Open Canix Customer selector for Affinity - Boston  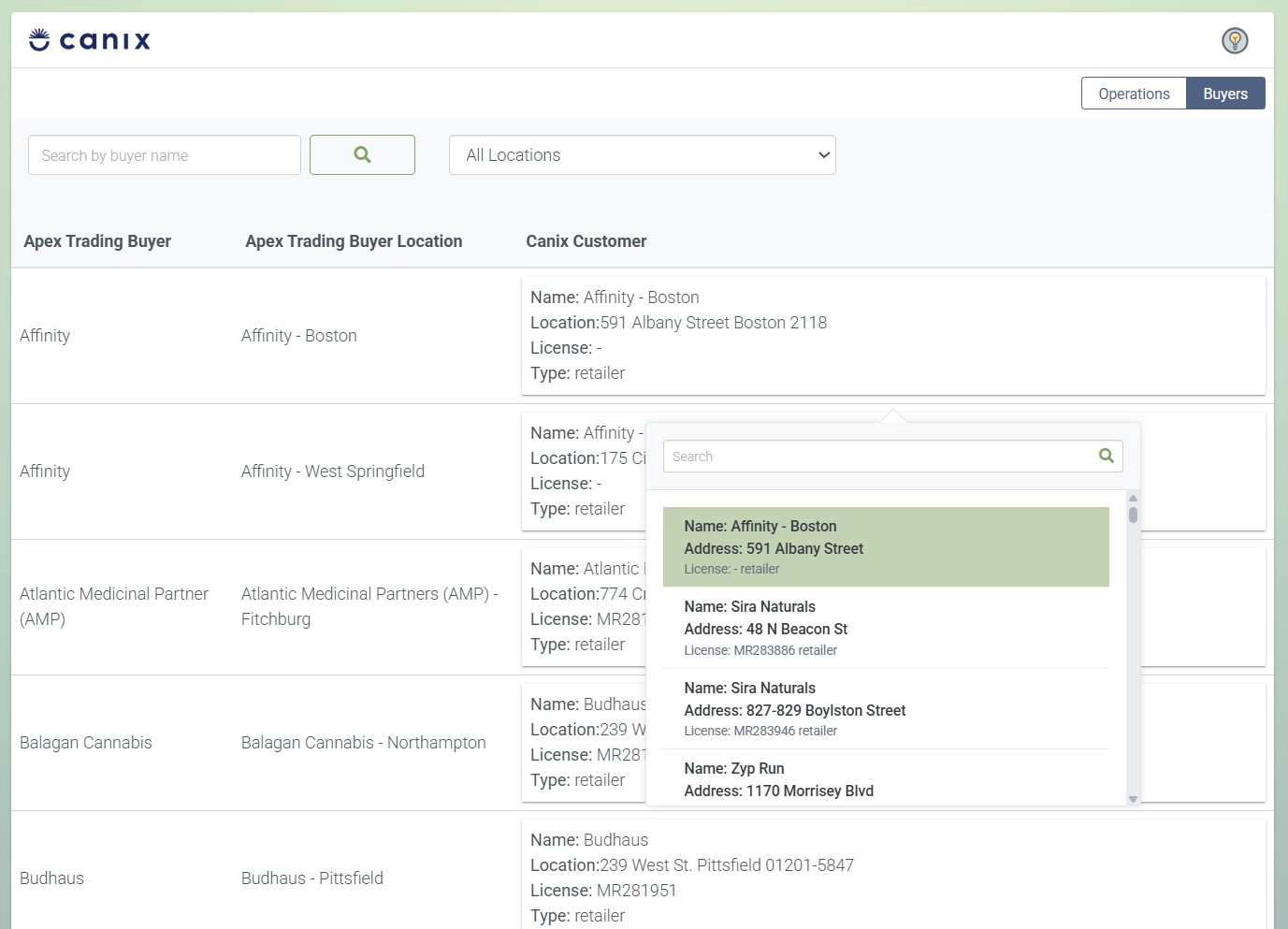pyautogui.click(x=892, y=336)
